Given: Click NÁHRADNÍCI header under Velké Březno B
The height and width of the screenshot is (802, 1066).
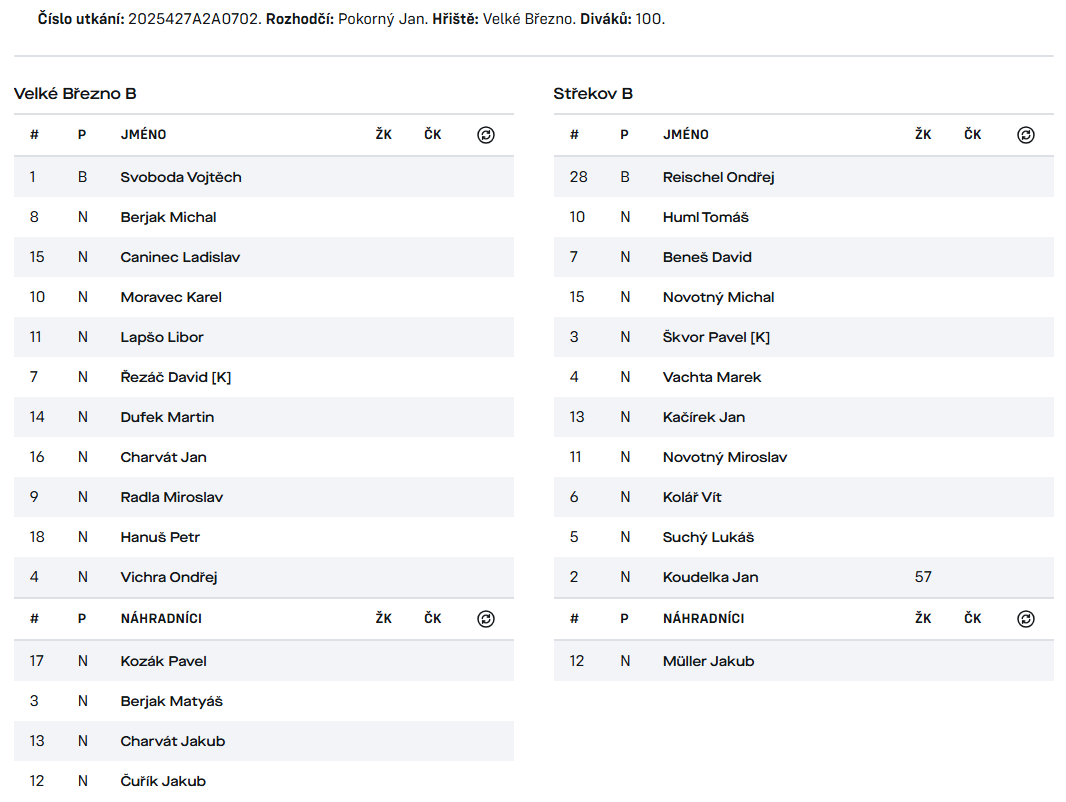Looking at the screenshot, I should [161, 619].
